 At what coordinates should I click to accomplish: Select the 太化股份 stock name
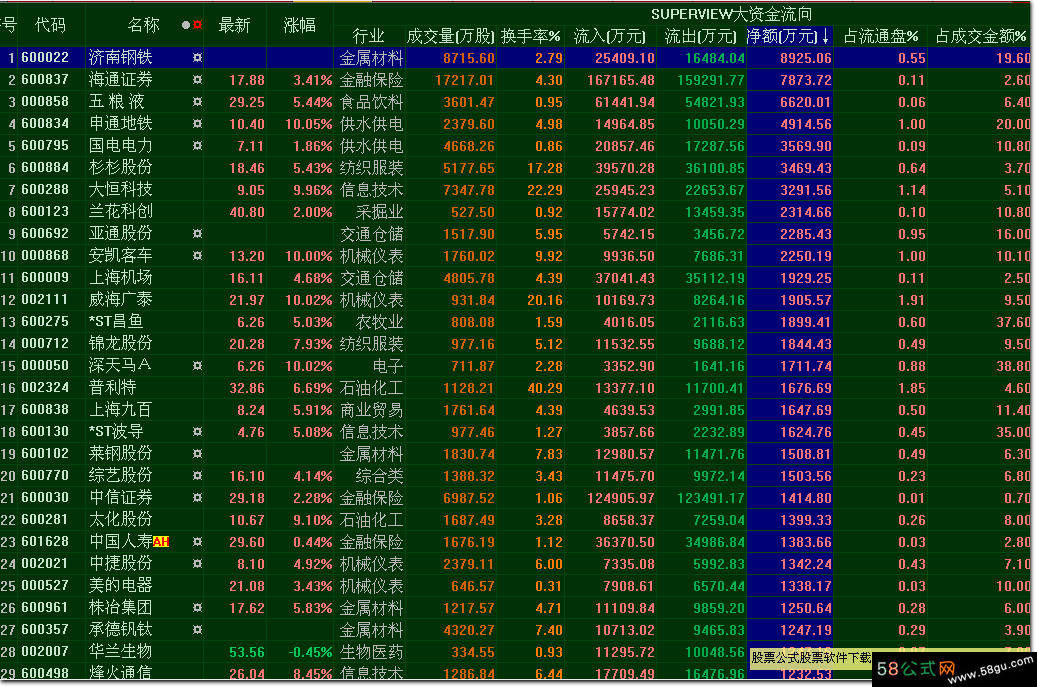120,519
